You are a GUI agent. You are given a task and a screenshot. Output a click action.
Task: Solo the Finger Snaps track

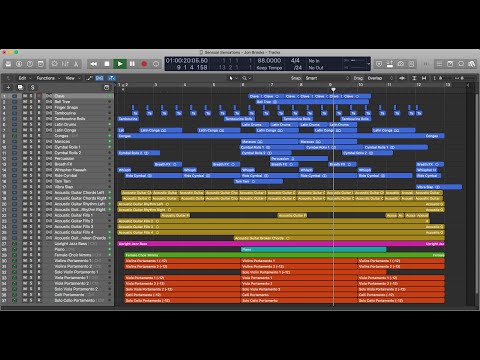[31, 107]
